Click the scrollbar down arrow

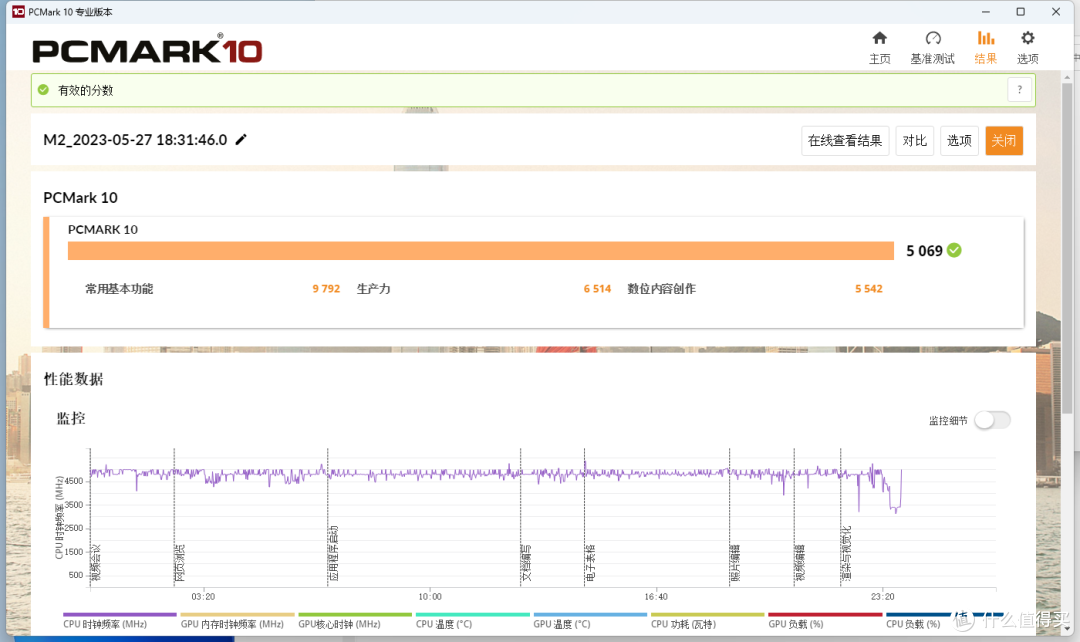(1068, 629)
